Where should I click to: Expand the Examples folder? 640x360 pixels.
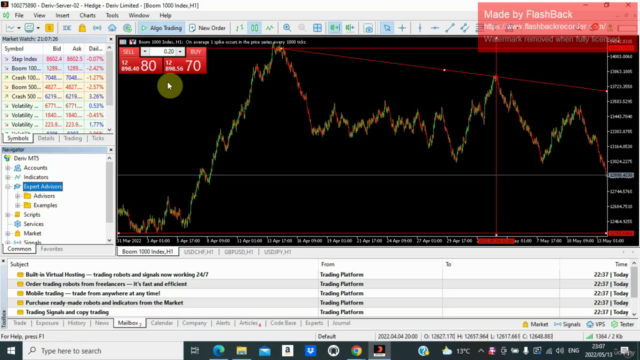(x=18, y=205)
